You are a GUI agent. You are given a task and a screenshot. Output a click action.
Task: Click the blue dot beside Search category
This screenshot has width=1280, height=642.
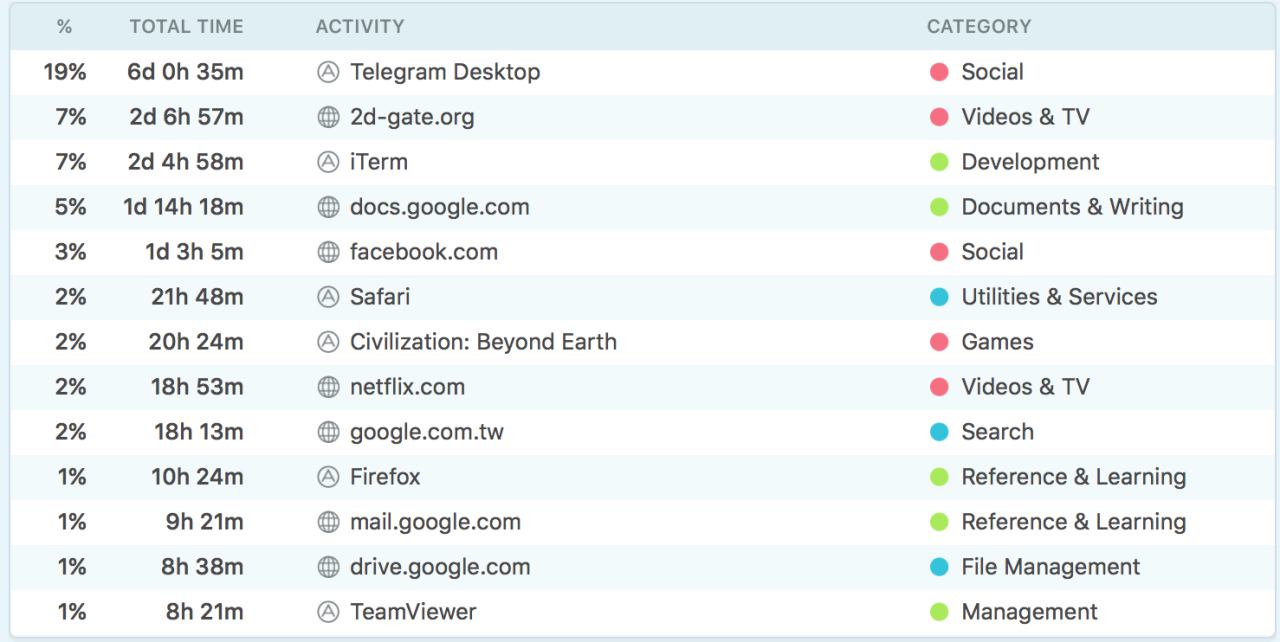tap(939, 432)
